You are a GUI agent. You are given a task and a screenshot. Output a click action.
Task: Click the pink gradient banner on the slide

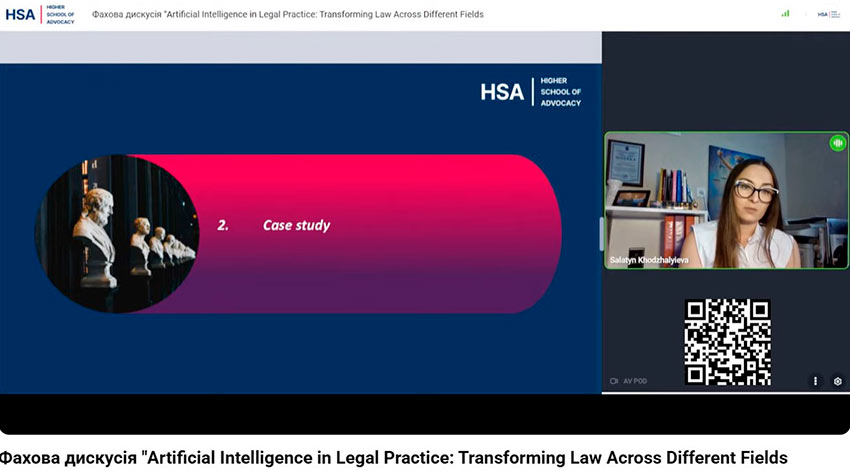point(347,234)
